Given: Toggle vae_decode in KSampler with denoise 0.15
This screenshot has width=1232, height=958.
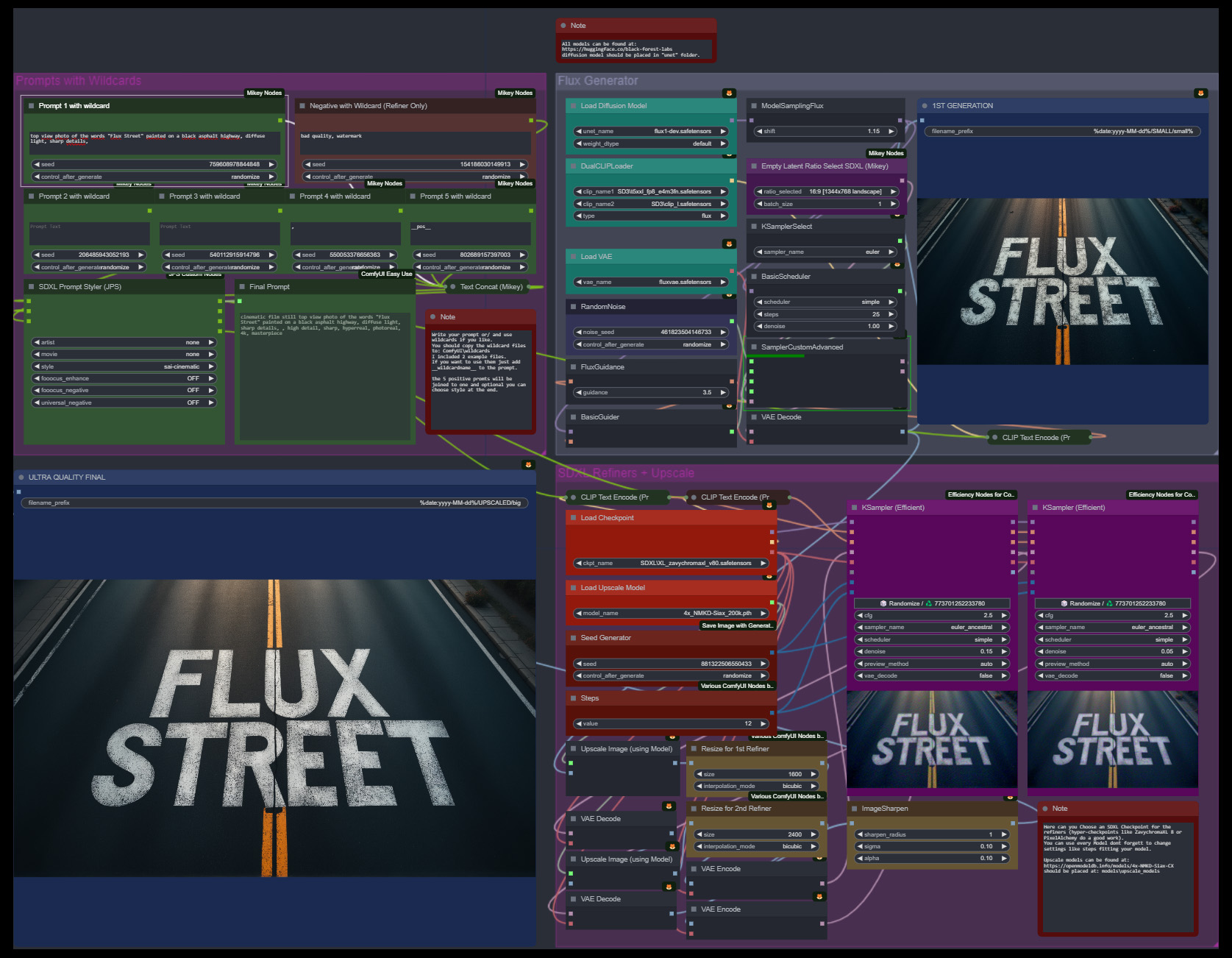Looking at the screenshot, I should point(931,676).
